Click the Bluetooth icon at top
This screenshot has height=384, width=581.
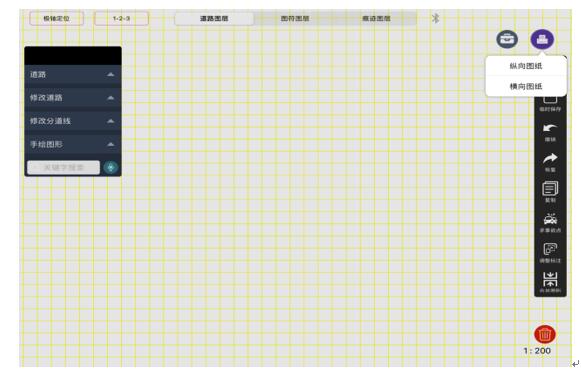click(x=436, y=18)
